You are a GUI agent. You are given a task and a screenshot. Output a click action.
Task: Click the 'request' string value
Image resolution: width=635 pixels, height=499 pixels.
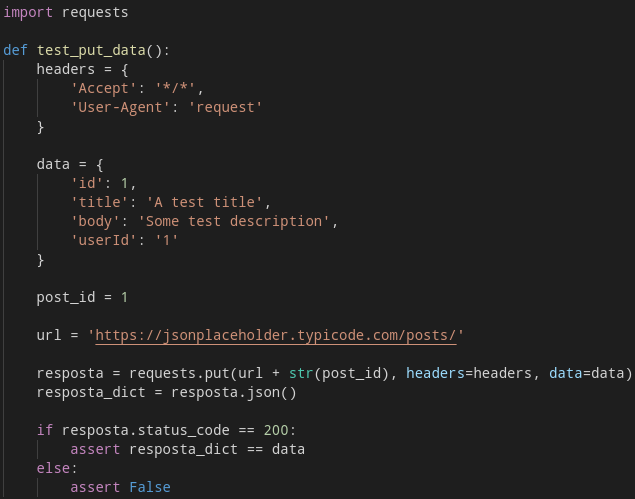tap(226, 108)
